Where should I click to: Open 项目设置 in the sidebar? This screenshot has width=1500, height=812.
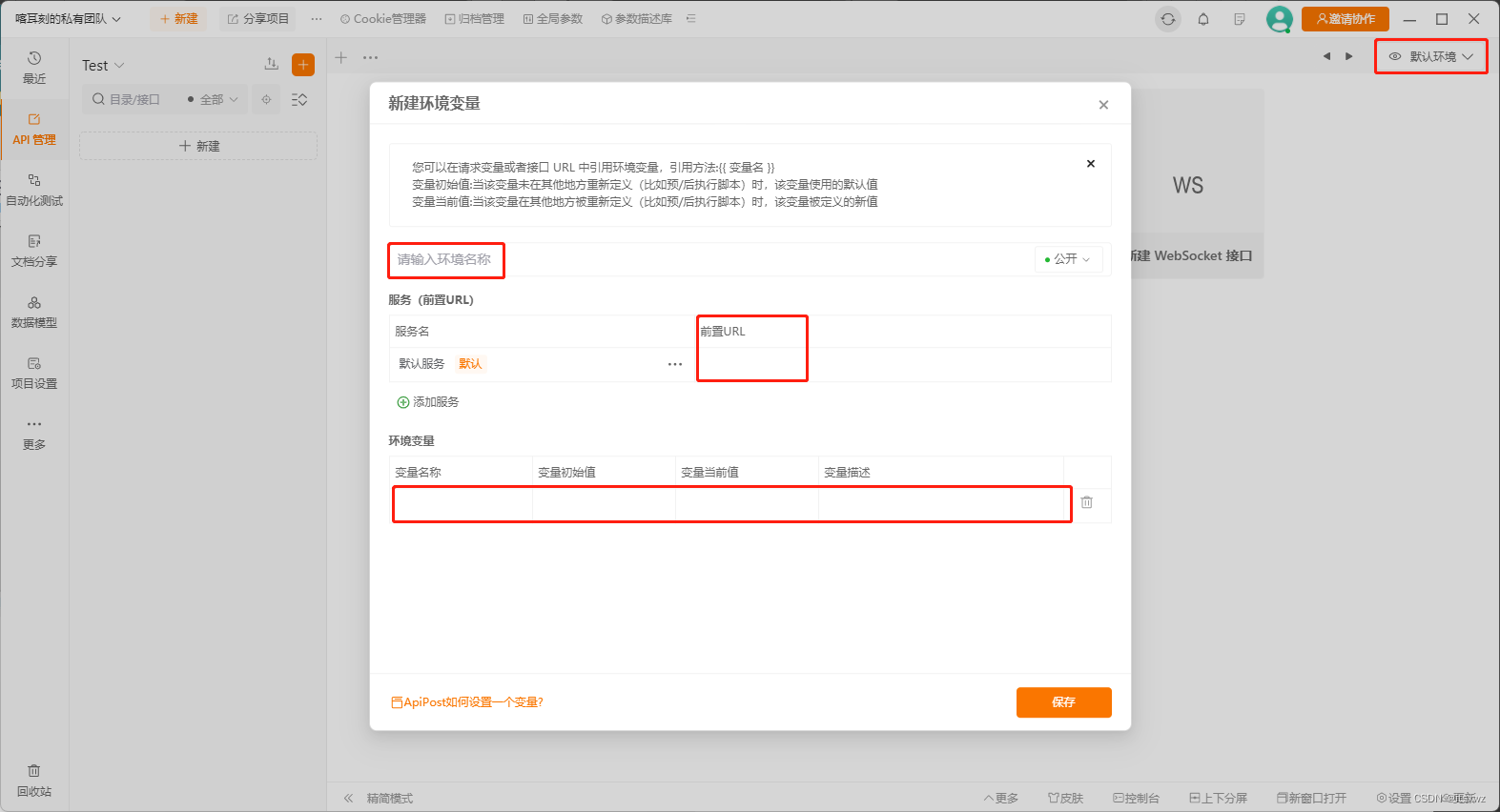[x=34, y=373]
